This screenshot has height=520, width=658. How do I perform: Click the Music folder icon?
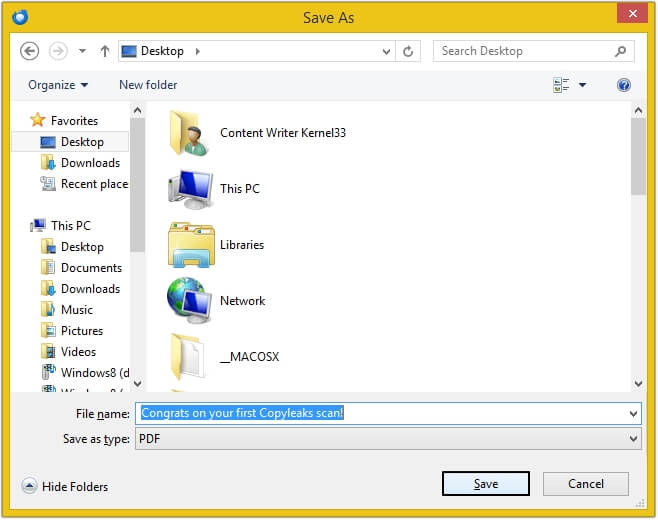(48, 309)
